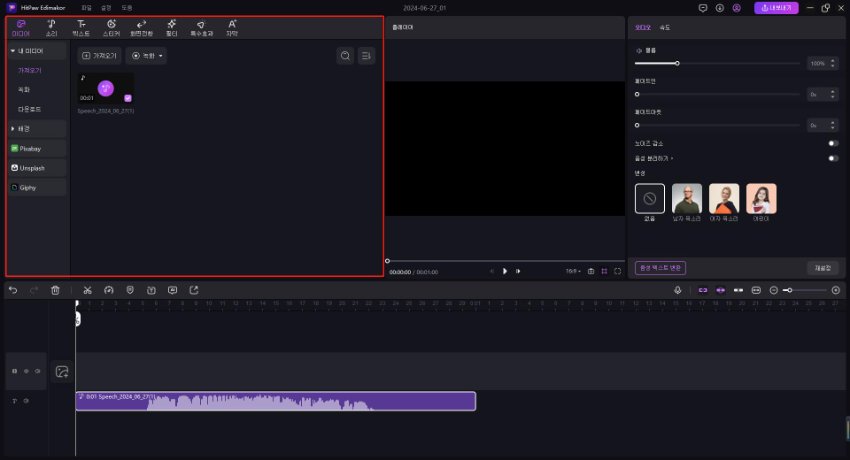
Task: Click the undo arrow in timeline toolbar
Action: [x=13, y=290]
